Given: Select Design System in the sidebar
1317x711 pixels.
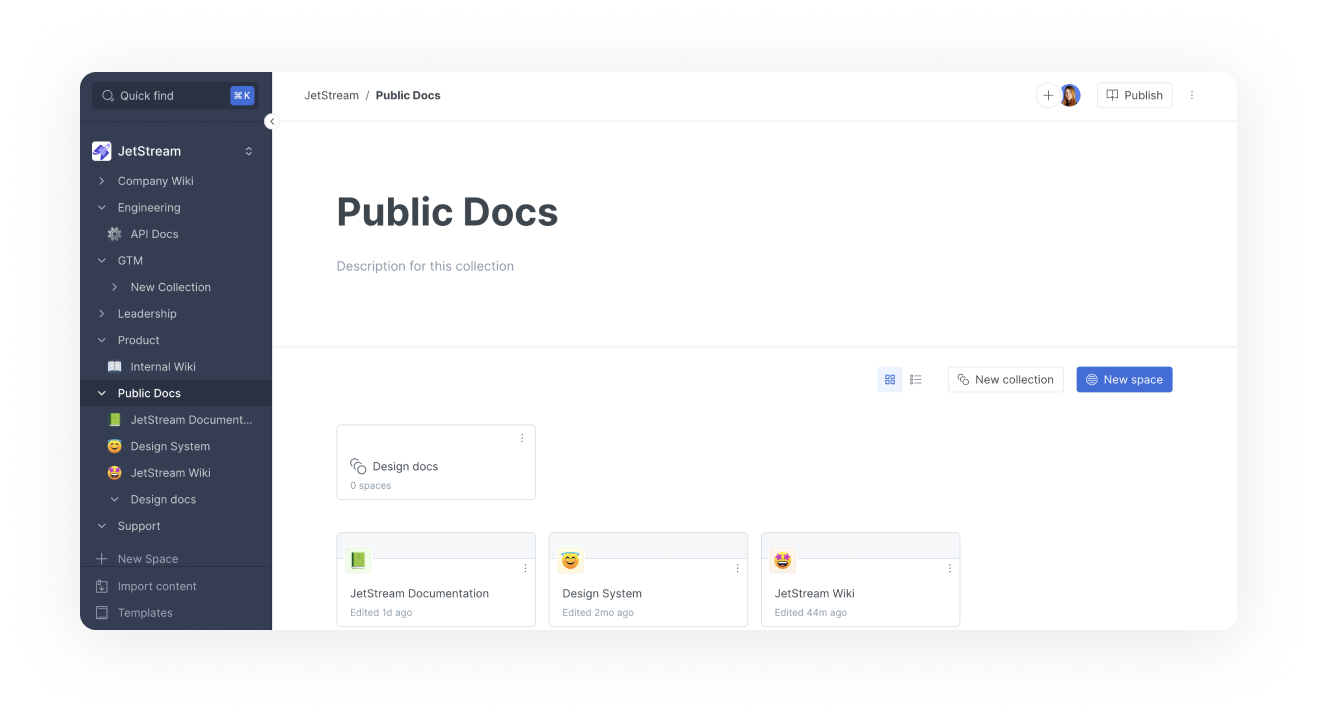Looking at the screenshot, I should (x=170, y=447).
